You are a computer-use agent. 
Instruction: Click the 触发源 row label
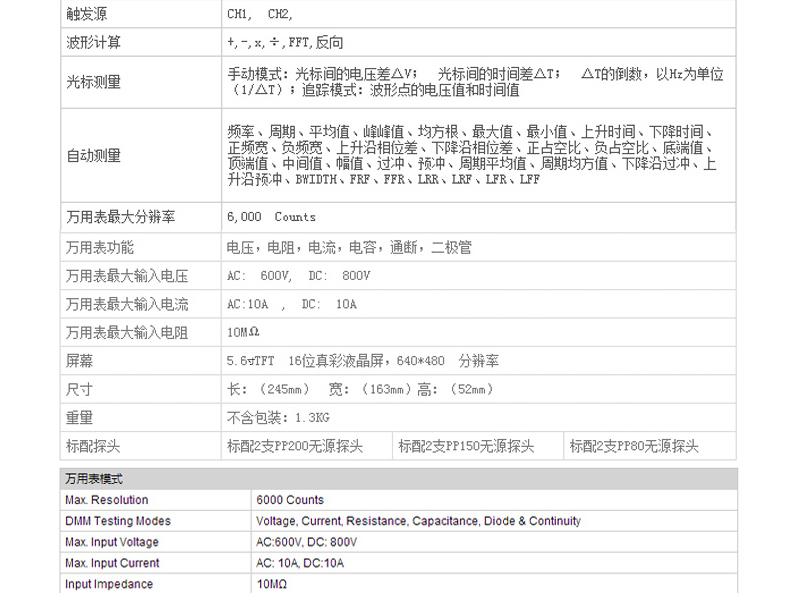(85, 15)
